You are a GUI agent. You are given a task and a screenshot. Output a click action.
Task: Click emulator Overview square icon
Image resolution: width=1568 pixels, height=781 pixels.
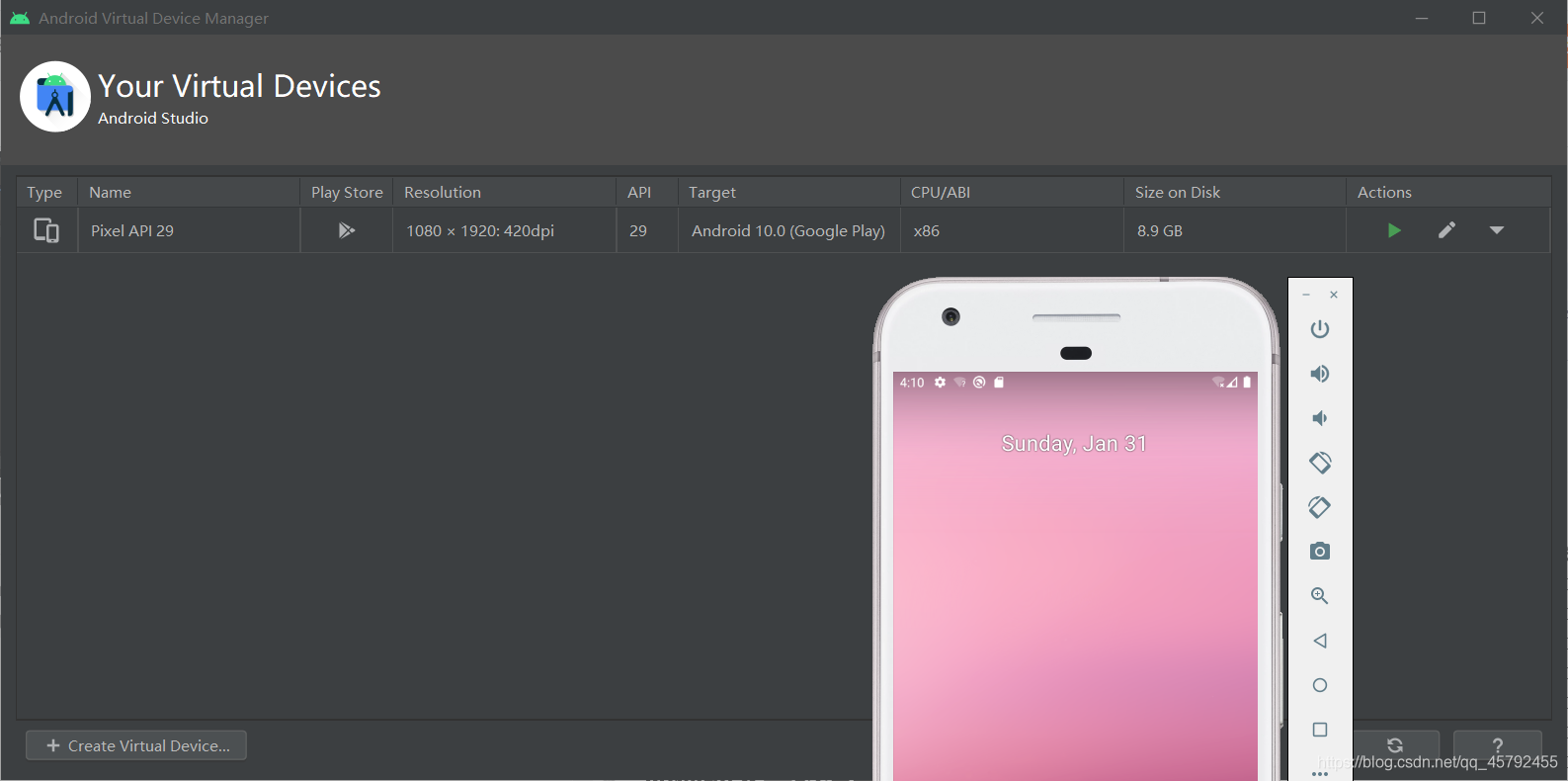click(x=1320, y=730)
